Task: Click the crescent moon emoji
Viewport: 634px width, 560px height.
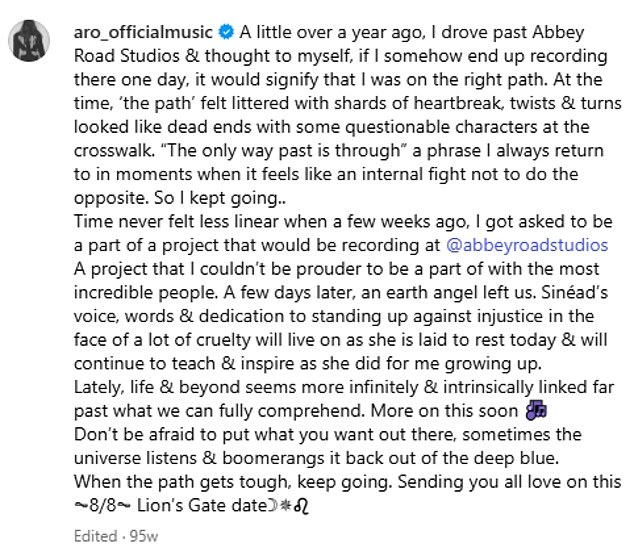Action: (x=272, y=505)
